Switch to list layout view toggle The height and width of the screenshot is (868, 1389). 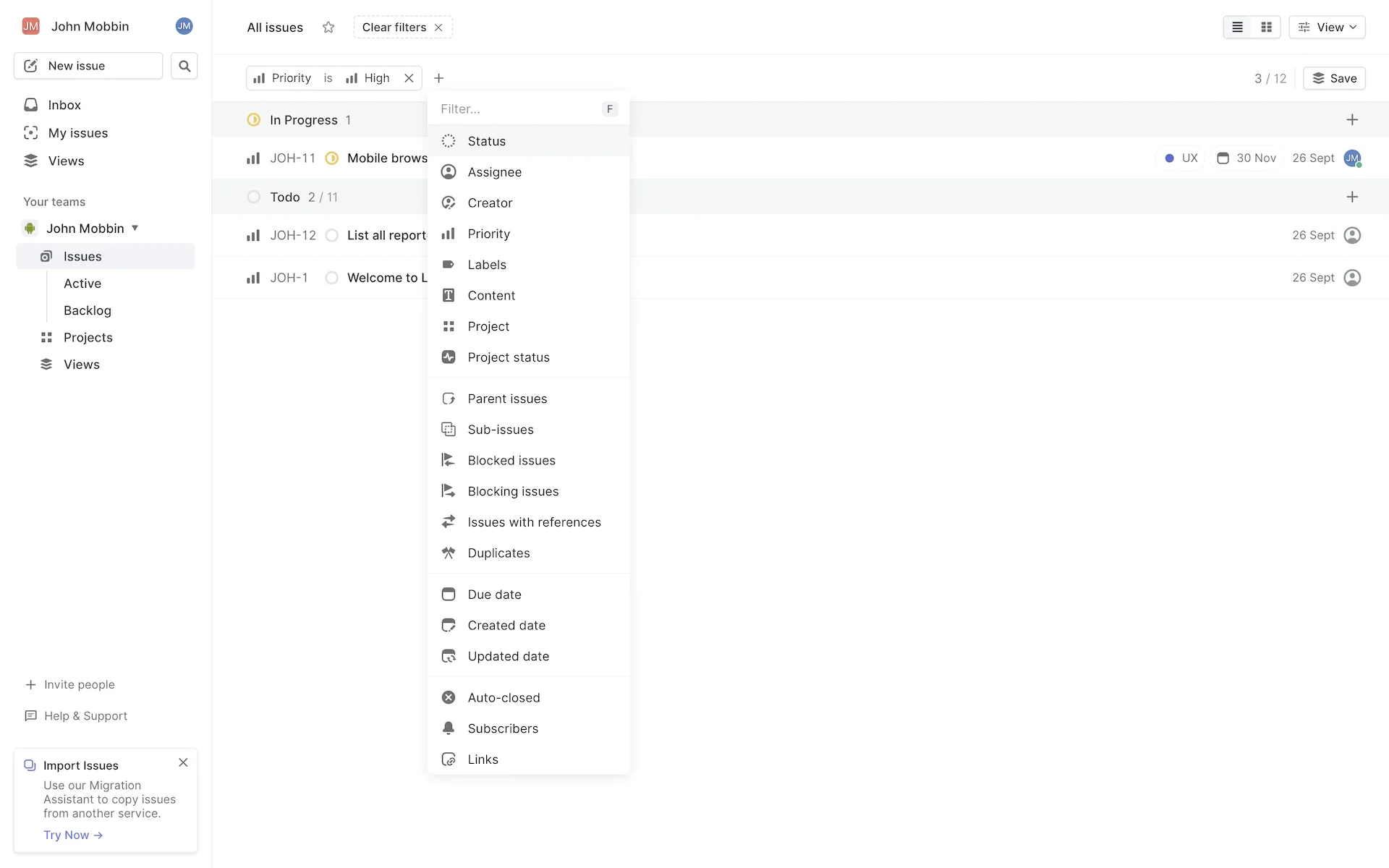tap(1238, 27)
